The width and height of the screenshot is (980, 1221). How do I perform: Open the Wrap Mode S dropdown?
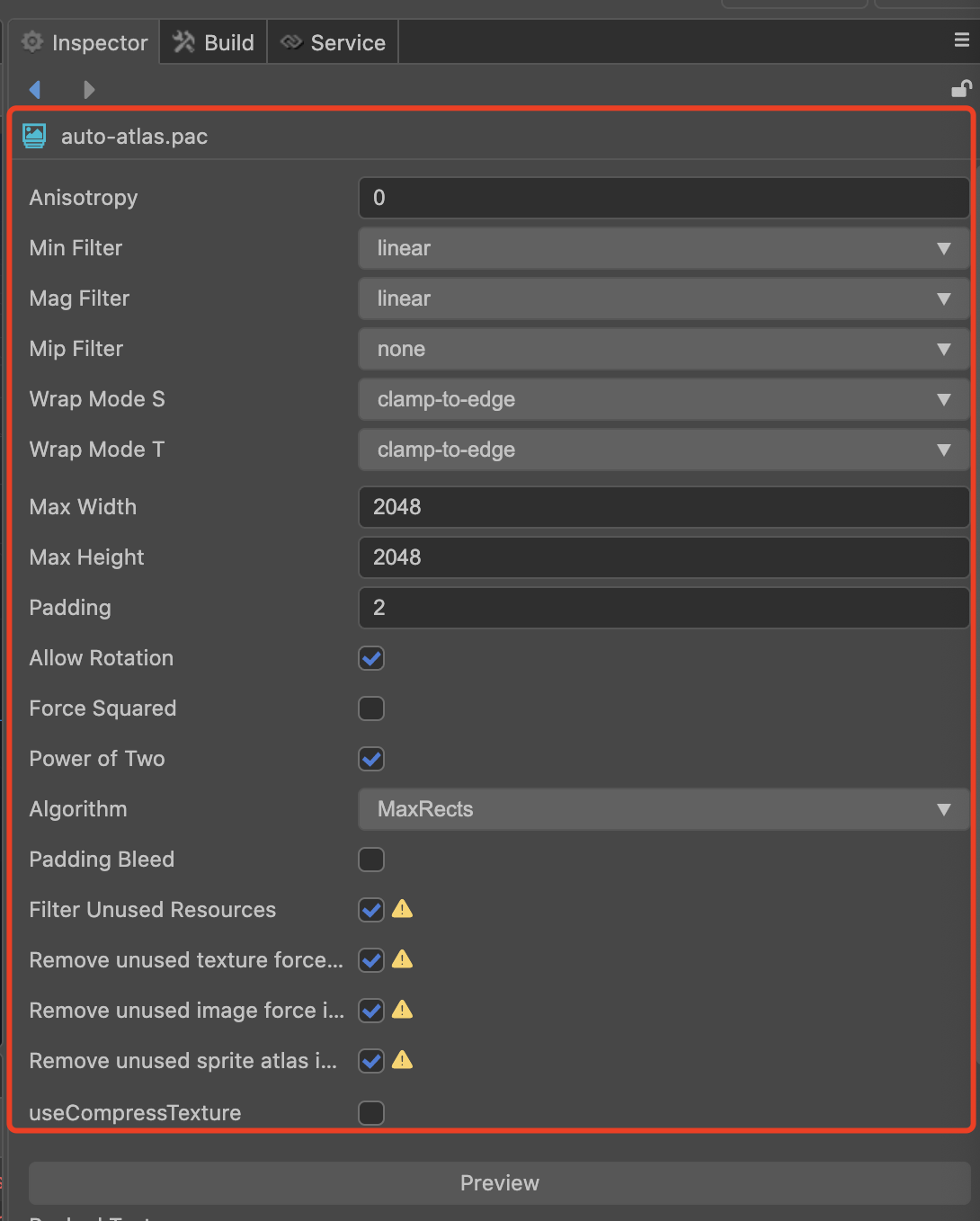664,399
